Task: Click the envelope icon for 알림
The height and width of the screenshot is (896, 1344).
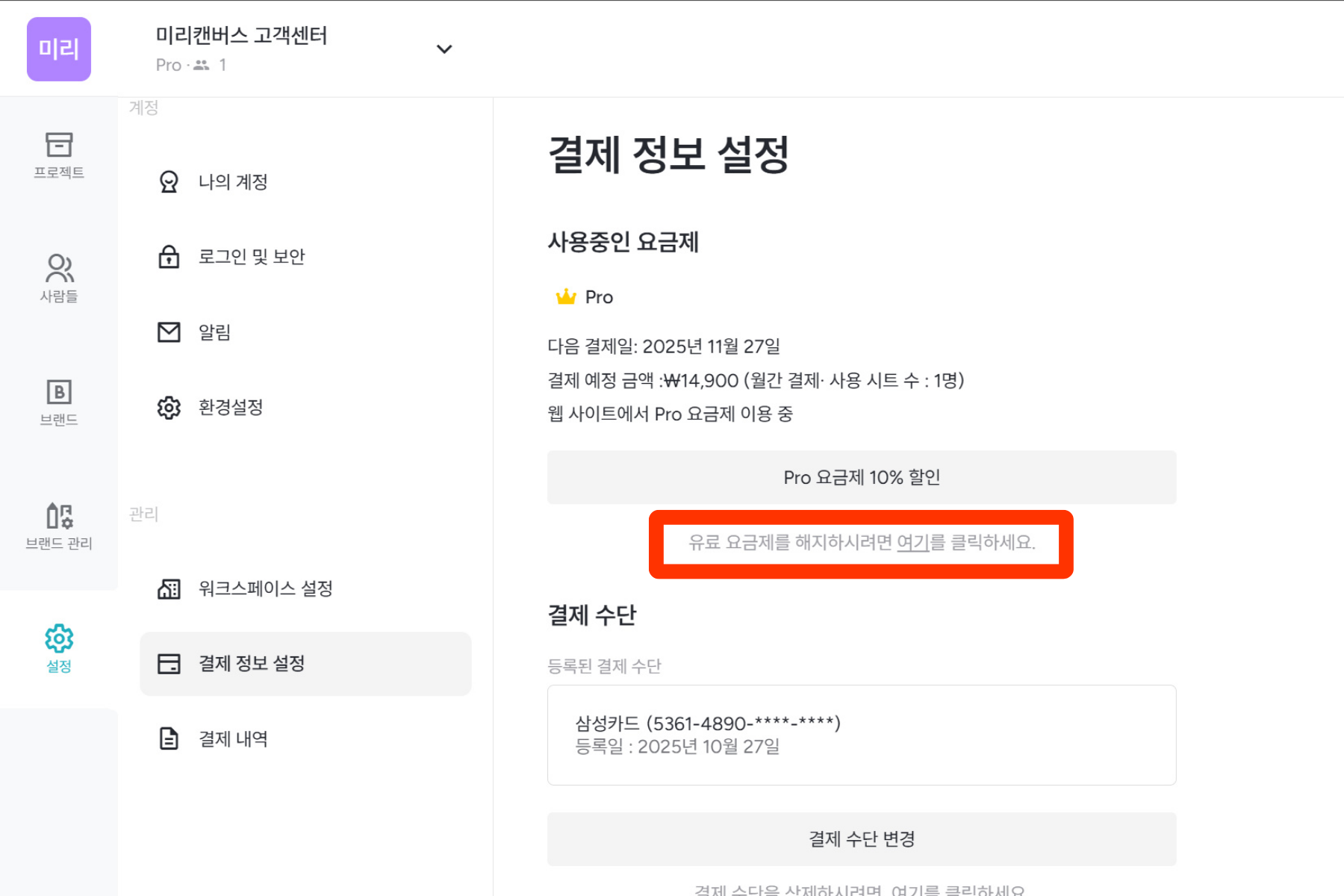Action: 169,332
